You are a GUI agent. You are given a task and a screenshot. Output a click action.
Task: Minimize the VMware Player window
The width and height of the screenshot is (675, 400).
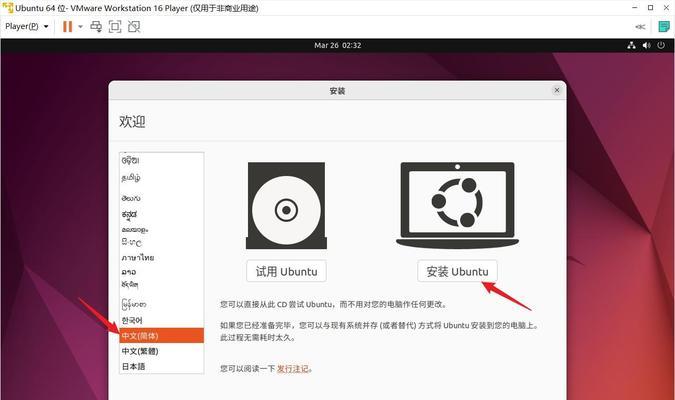pos(635,8)
